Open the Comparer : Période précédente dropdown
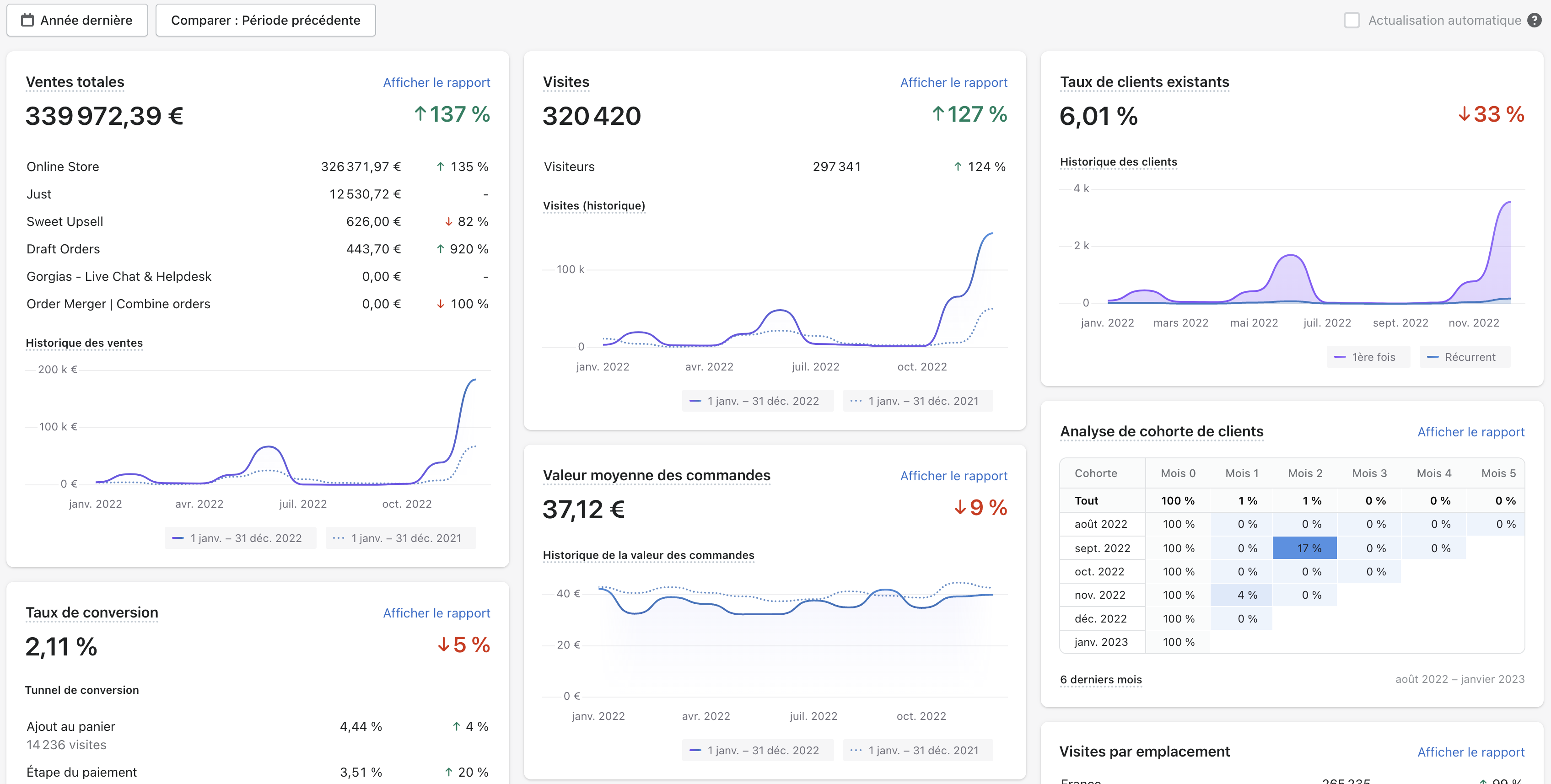 (265, 20)
